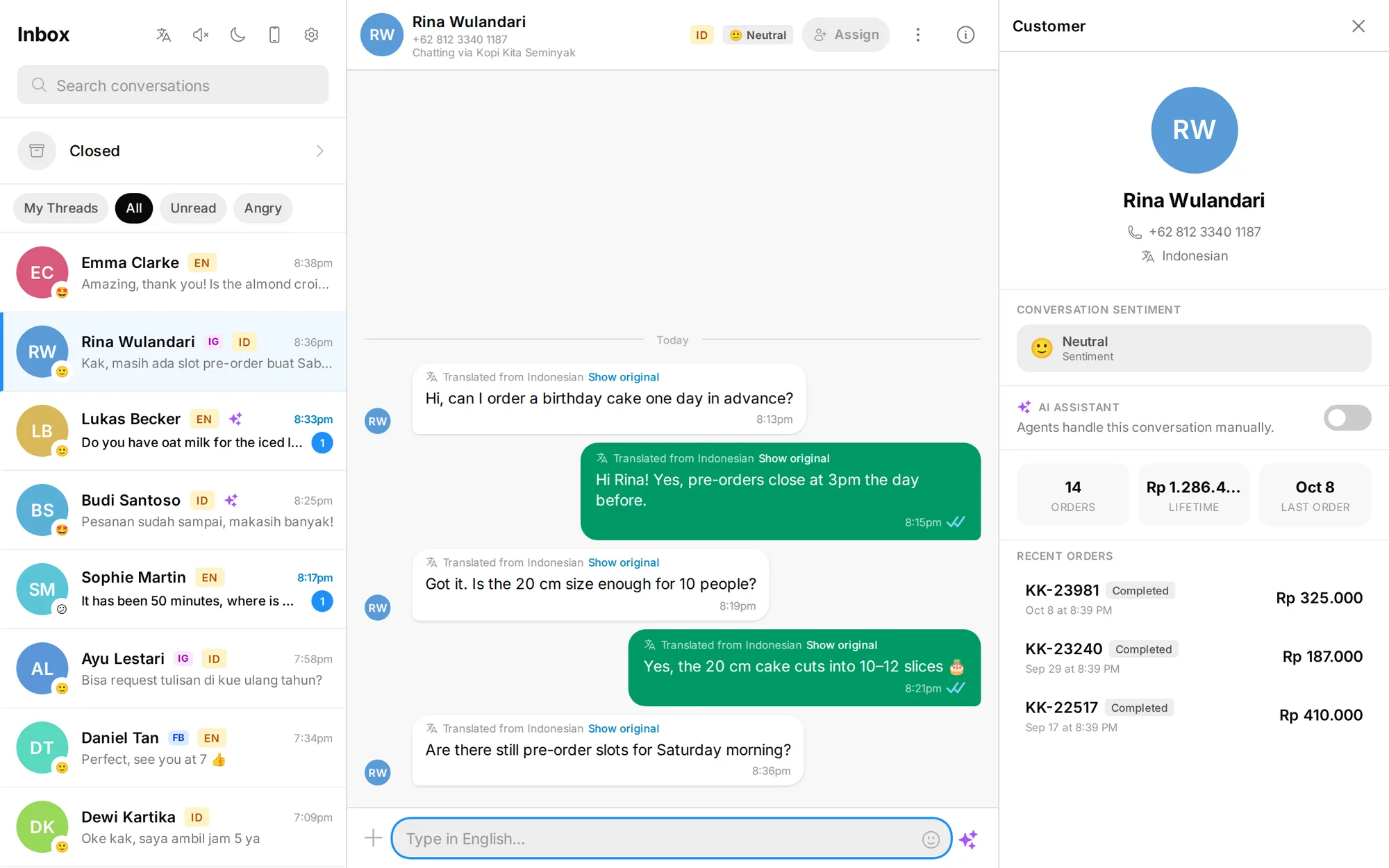The width and height of the screenshot is (1389, 868).
Task: Click the Indonesian language label in Customer panel
Action: (1195, 256)
